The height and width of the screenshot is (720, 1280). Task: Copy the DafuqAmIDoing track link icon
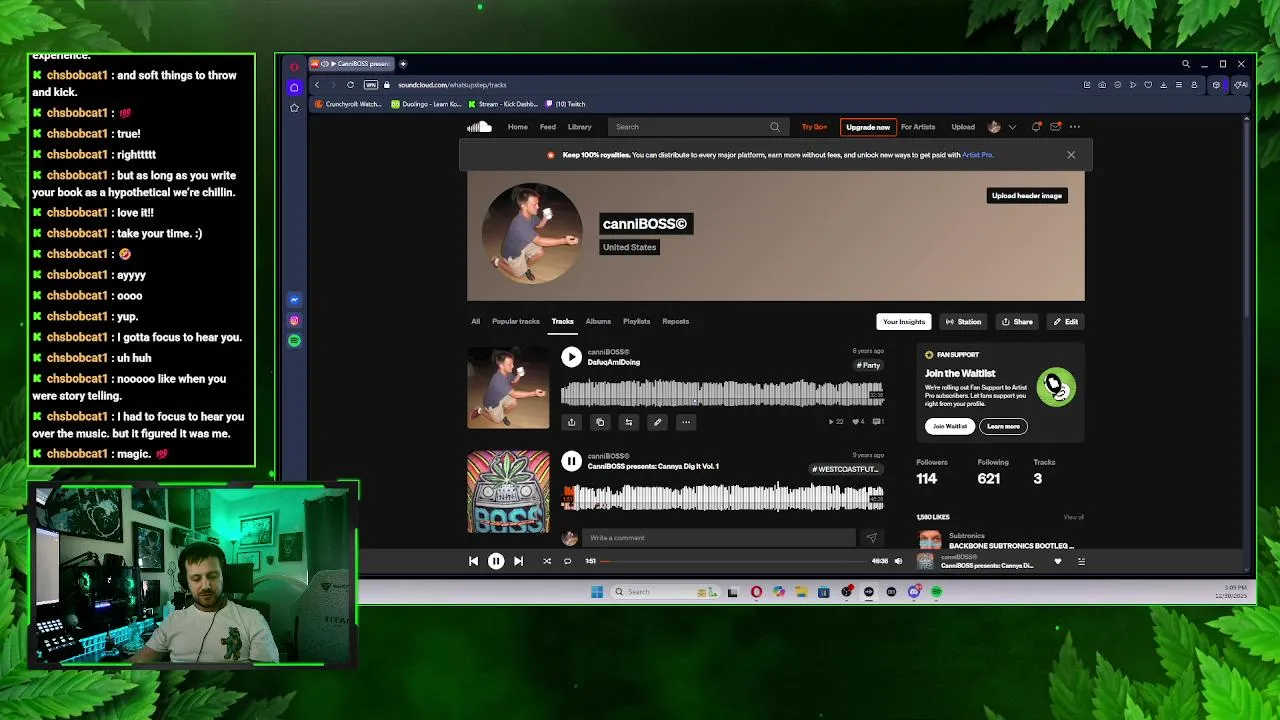(600, 422)
